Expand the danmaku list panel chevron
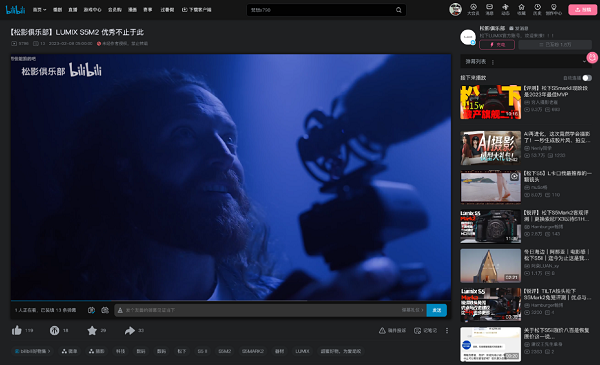 [584, 62]
